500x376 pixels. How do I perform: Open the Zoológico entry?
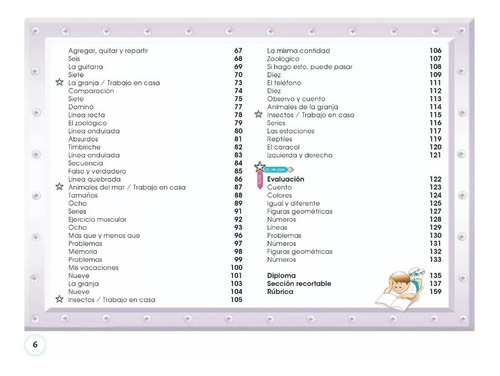coord(283,59)
